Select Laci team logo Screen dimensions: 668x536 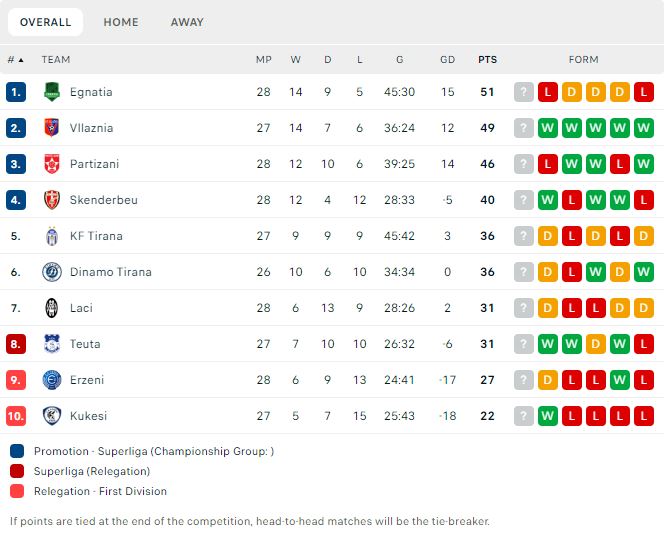[52, 308]
